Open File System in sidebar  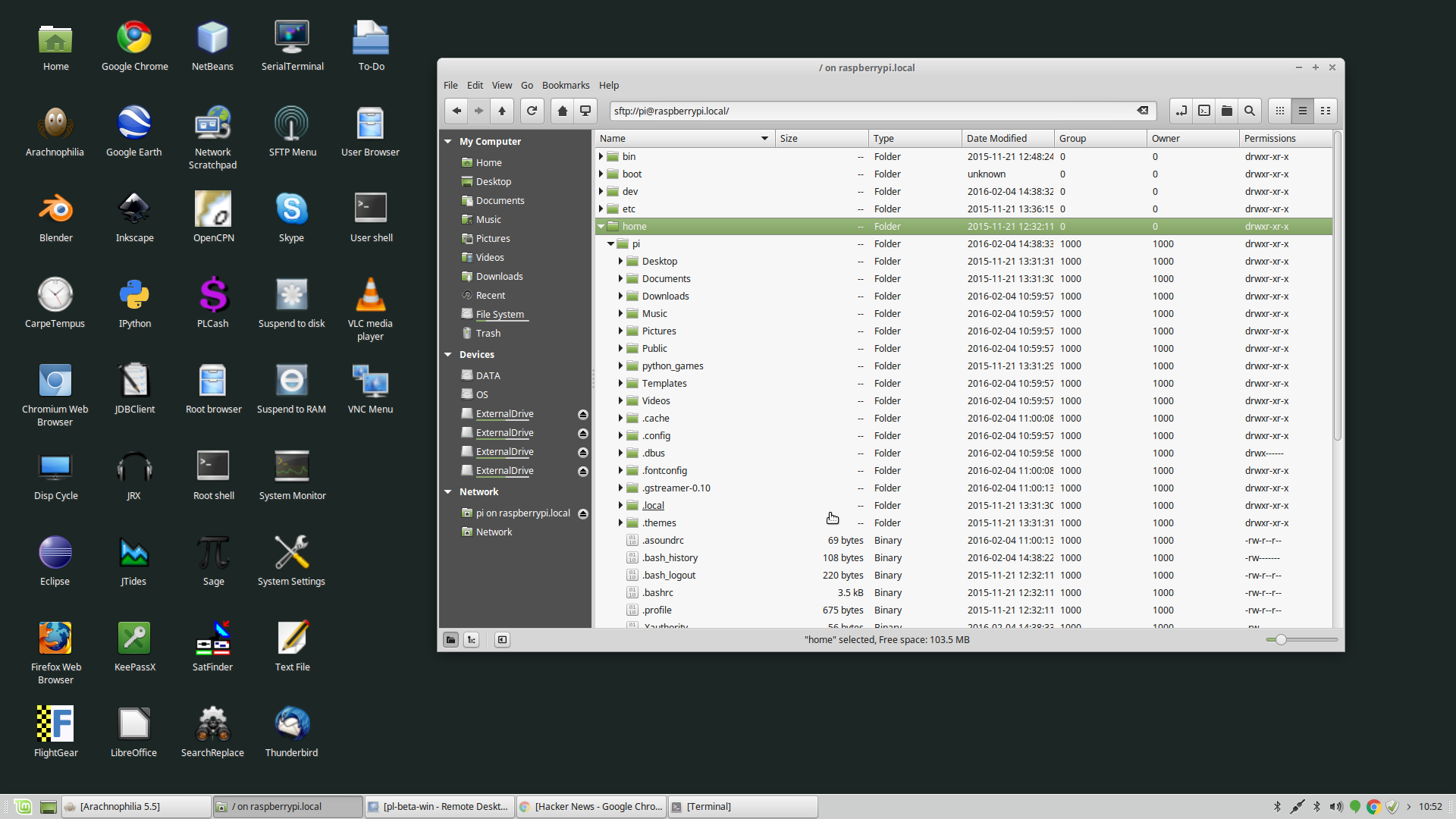click(x=500, y=314)
